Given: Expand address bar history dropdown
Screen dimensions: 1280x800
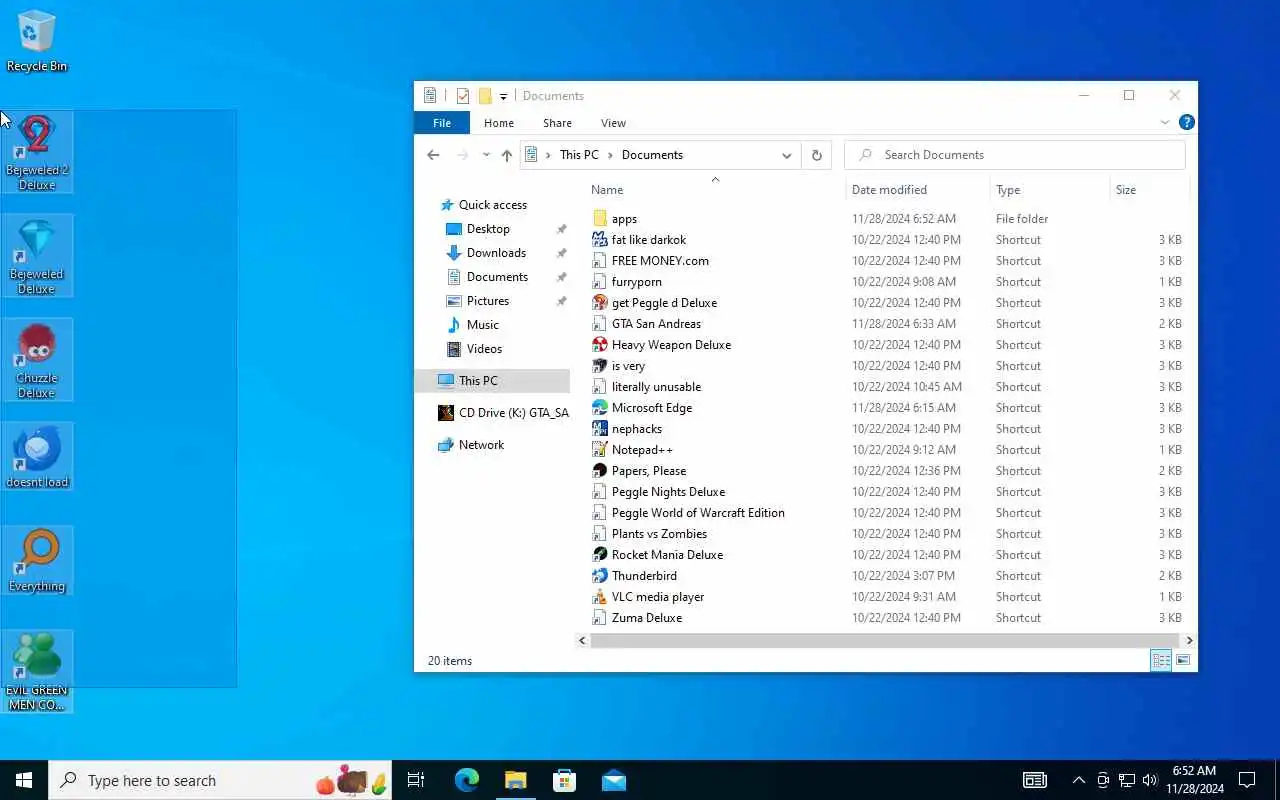Looking at the screenshot, I should point(787,155).
